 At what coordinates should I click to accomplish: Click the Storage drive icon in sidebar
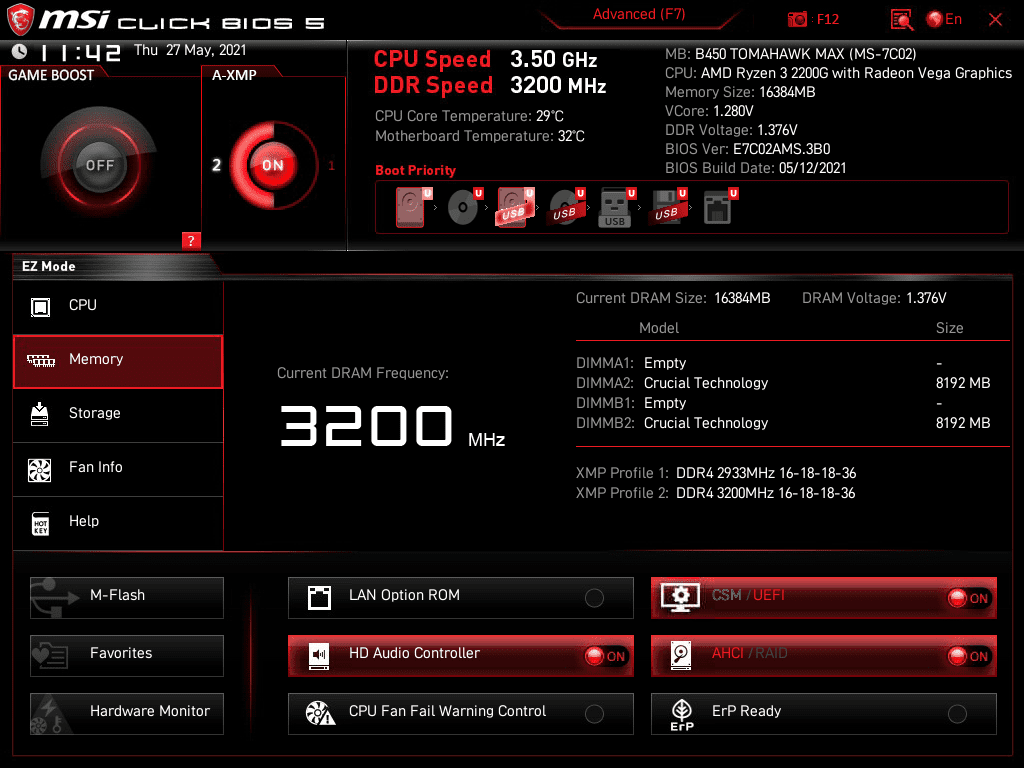[x=39, y=414]
